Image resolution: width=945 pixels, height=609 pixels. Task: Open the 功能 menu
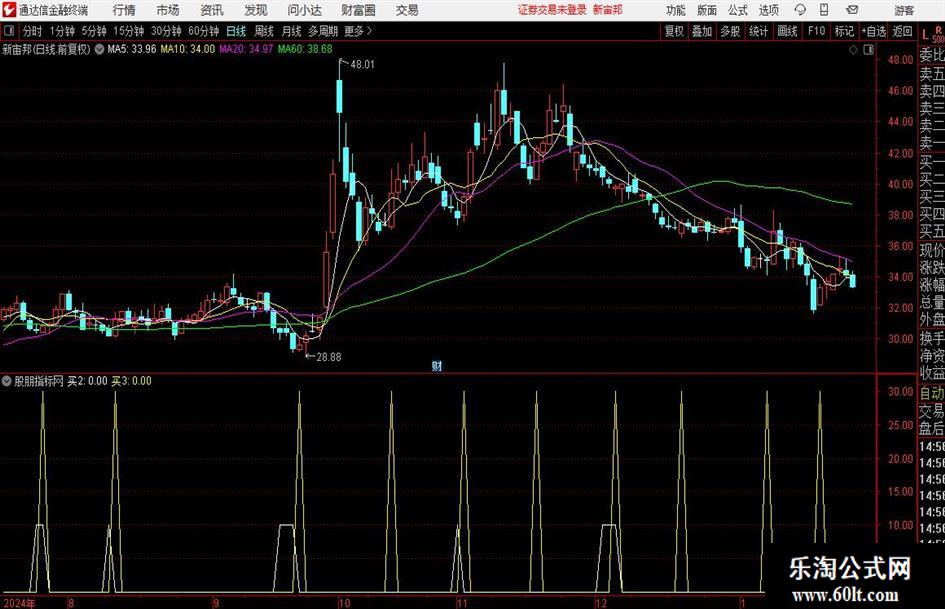tap(676, 10)
